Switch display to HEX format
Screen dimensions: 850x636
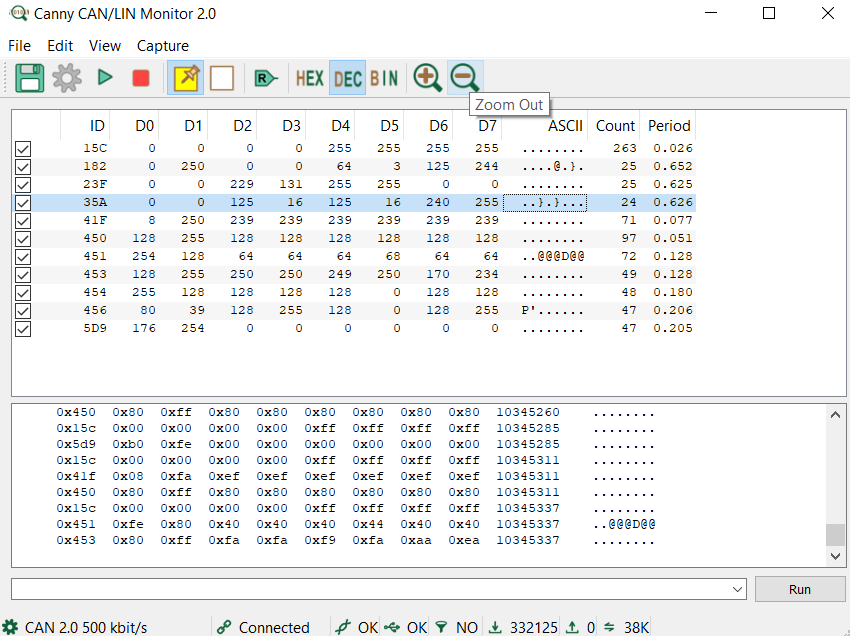point(310,79)
